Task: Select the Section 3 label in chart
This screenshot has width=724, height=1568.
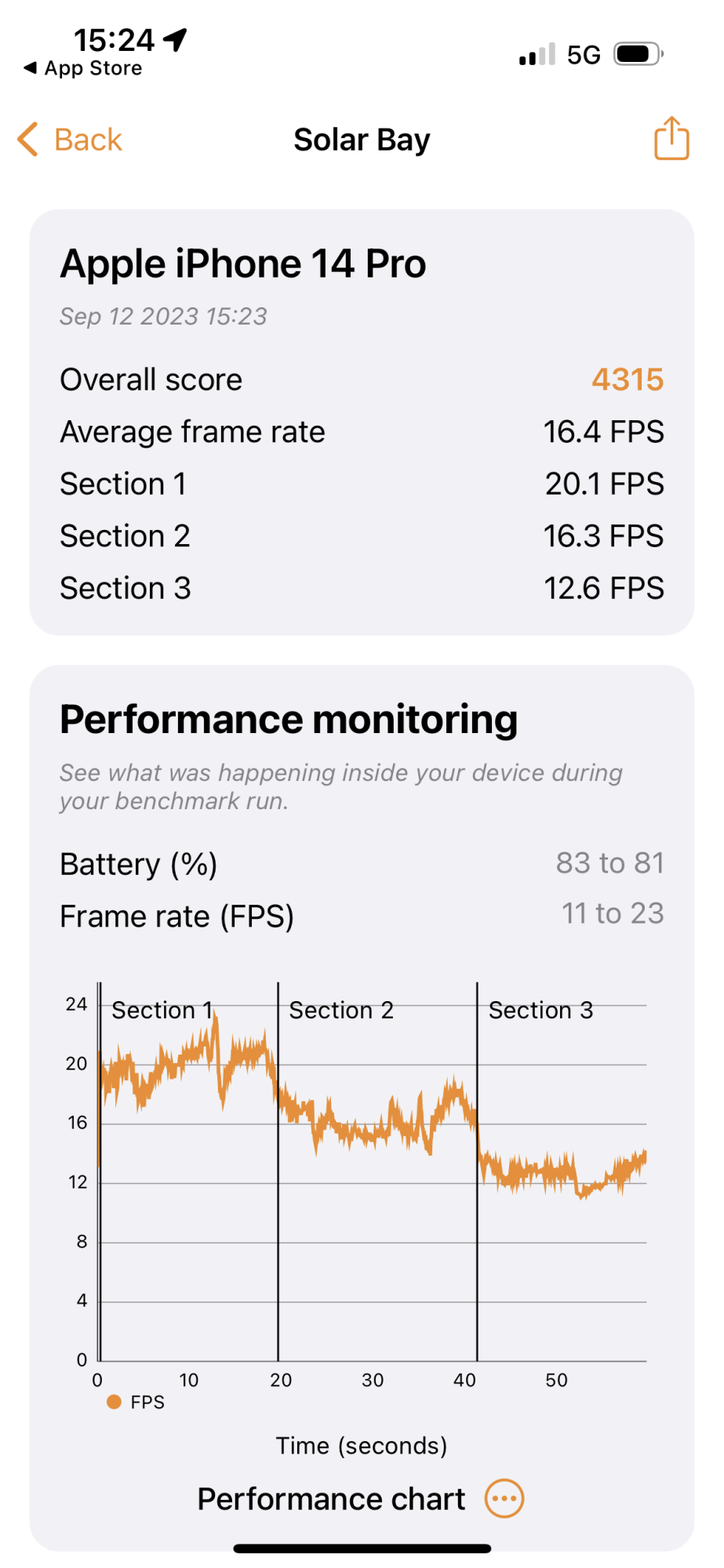Action: tap(540, 1010)
